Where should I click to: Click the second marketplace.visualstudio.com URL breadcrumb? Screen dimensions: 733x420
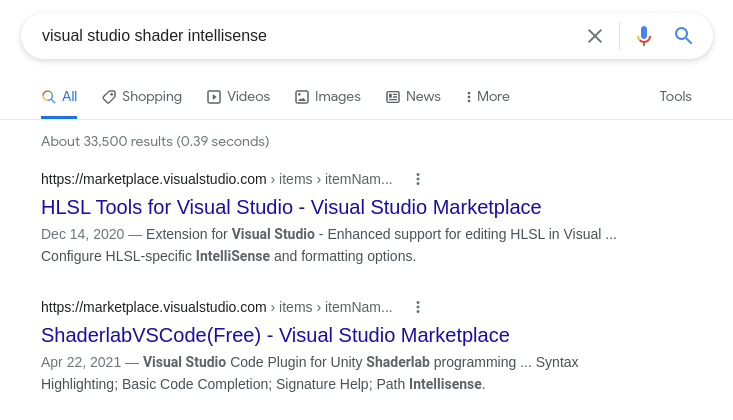click(x=154, y=307)
